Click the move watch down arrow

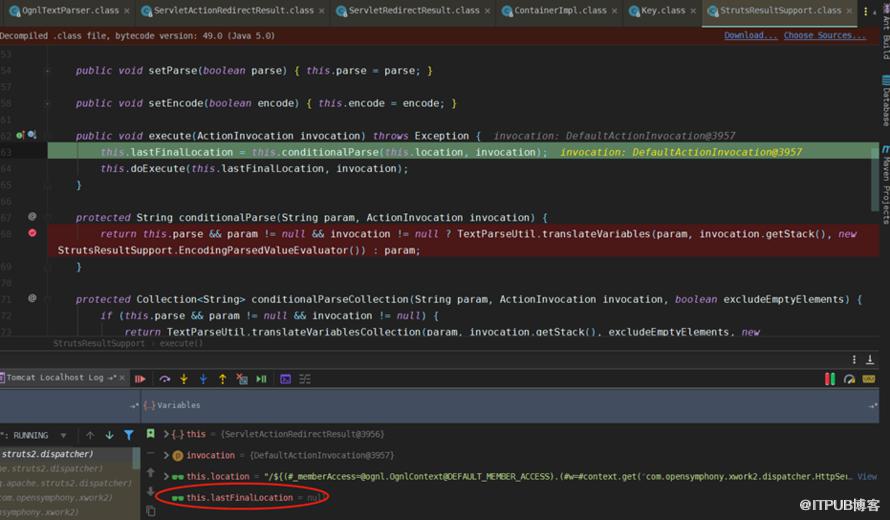click(150, 491)
